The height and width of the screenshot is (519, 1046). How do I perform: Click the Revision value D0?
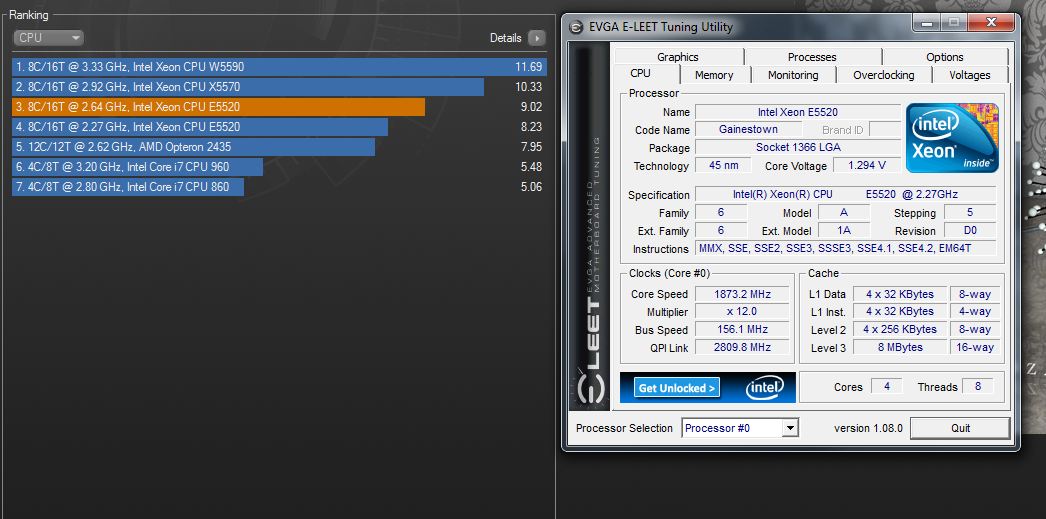pos(970,230)
